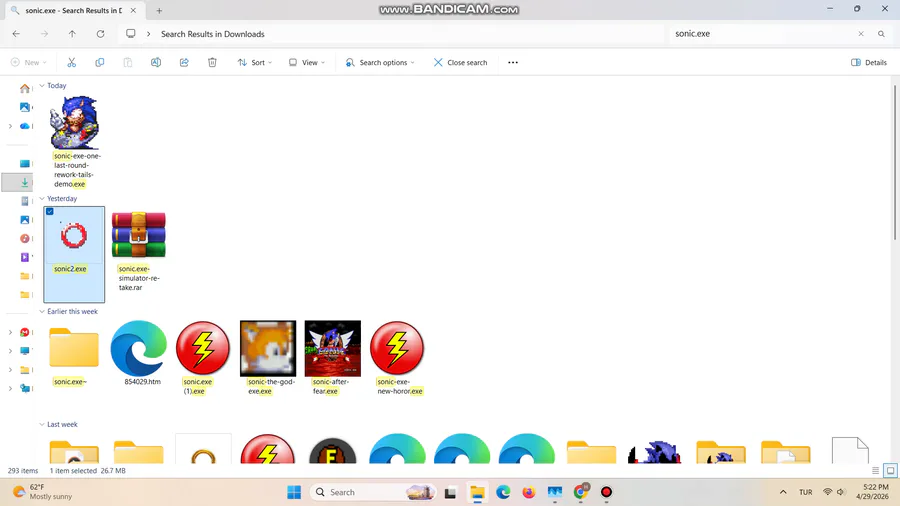The width and height of the screenshot is (900, 506).
Task: Click the Share icon in toolbar
Action: point(184,63)
